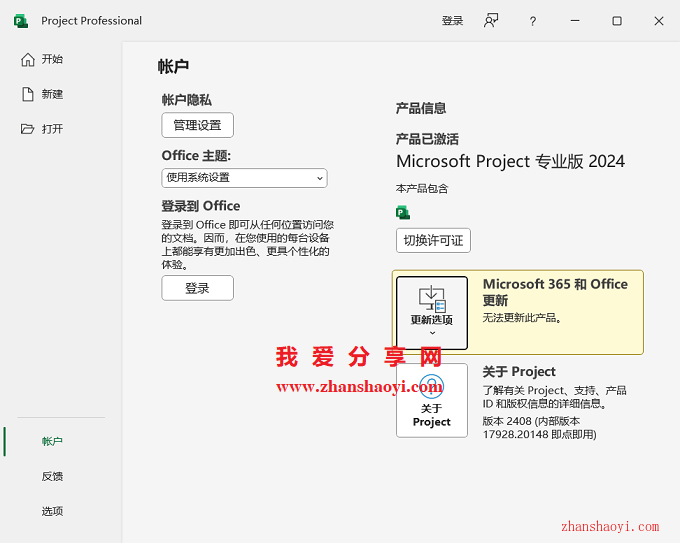The image size is (680, 543).
Task: Click the 产品已激活 label
Action: pos(427,139)
